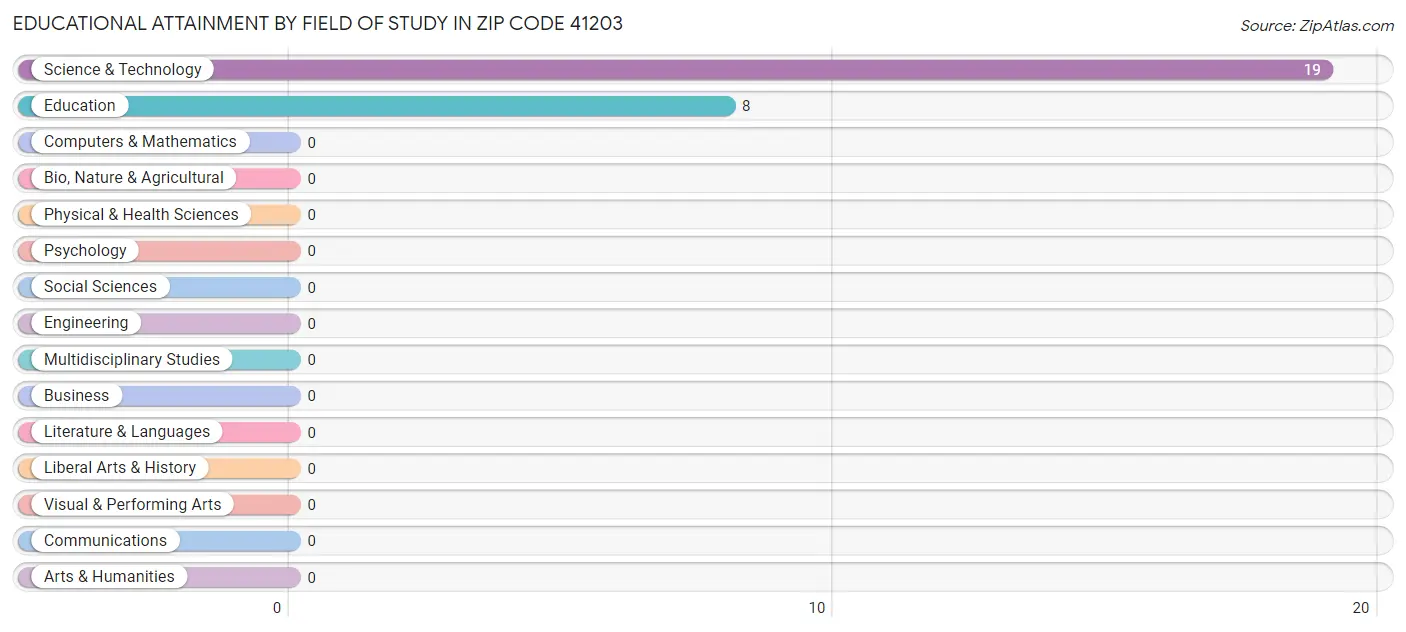
Task: Click the Physical & Health Sciences label
Action: point(141,214)
